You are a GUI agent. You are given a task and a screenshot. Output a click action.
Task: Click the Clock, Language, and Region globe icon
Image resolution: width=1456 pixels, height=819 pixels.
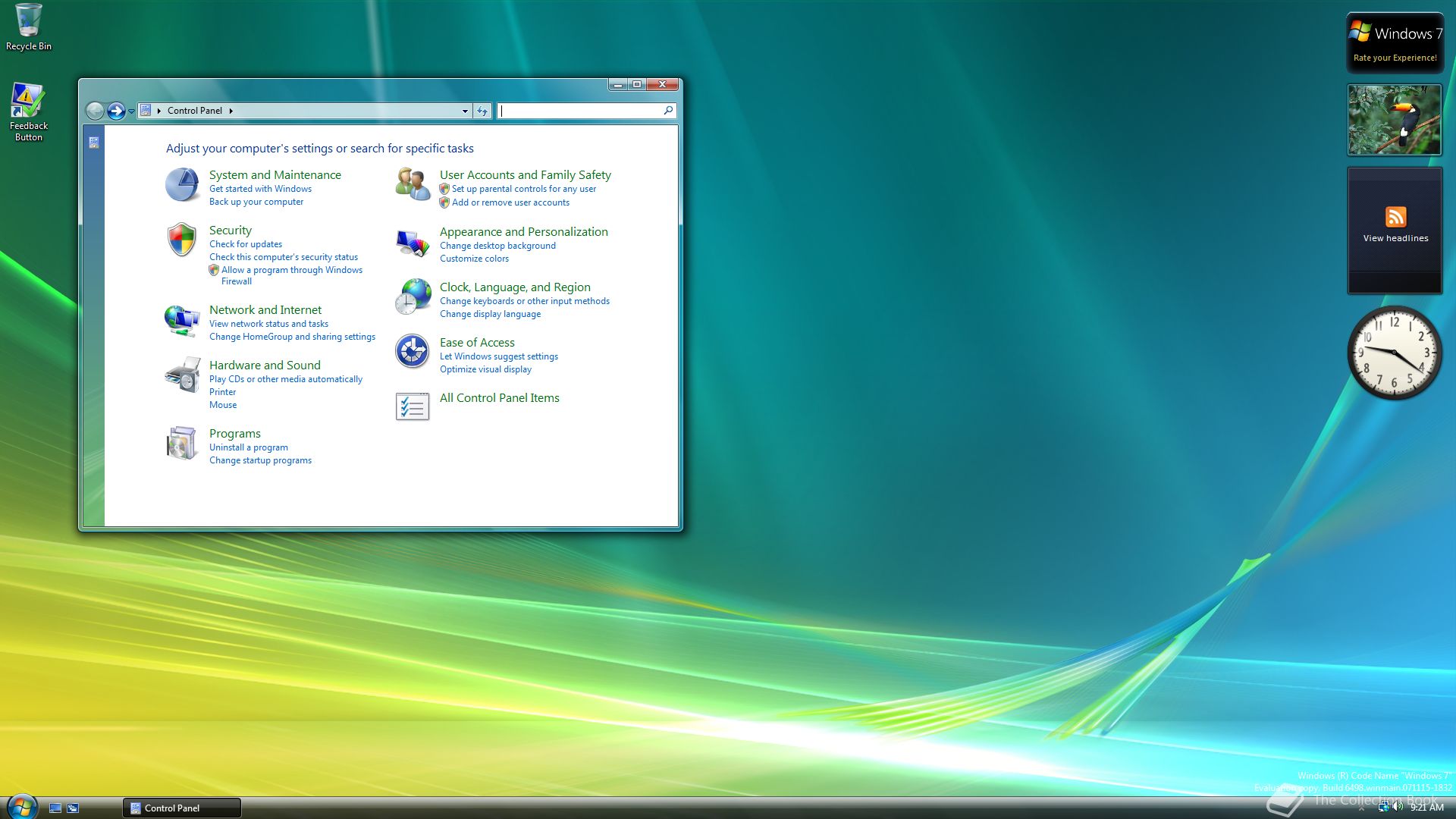pyautogui.click(x=413, y=297)
